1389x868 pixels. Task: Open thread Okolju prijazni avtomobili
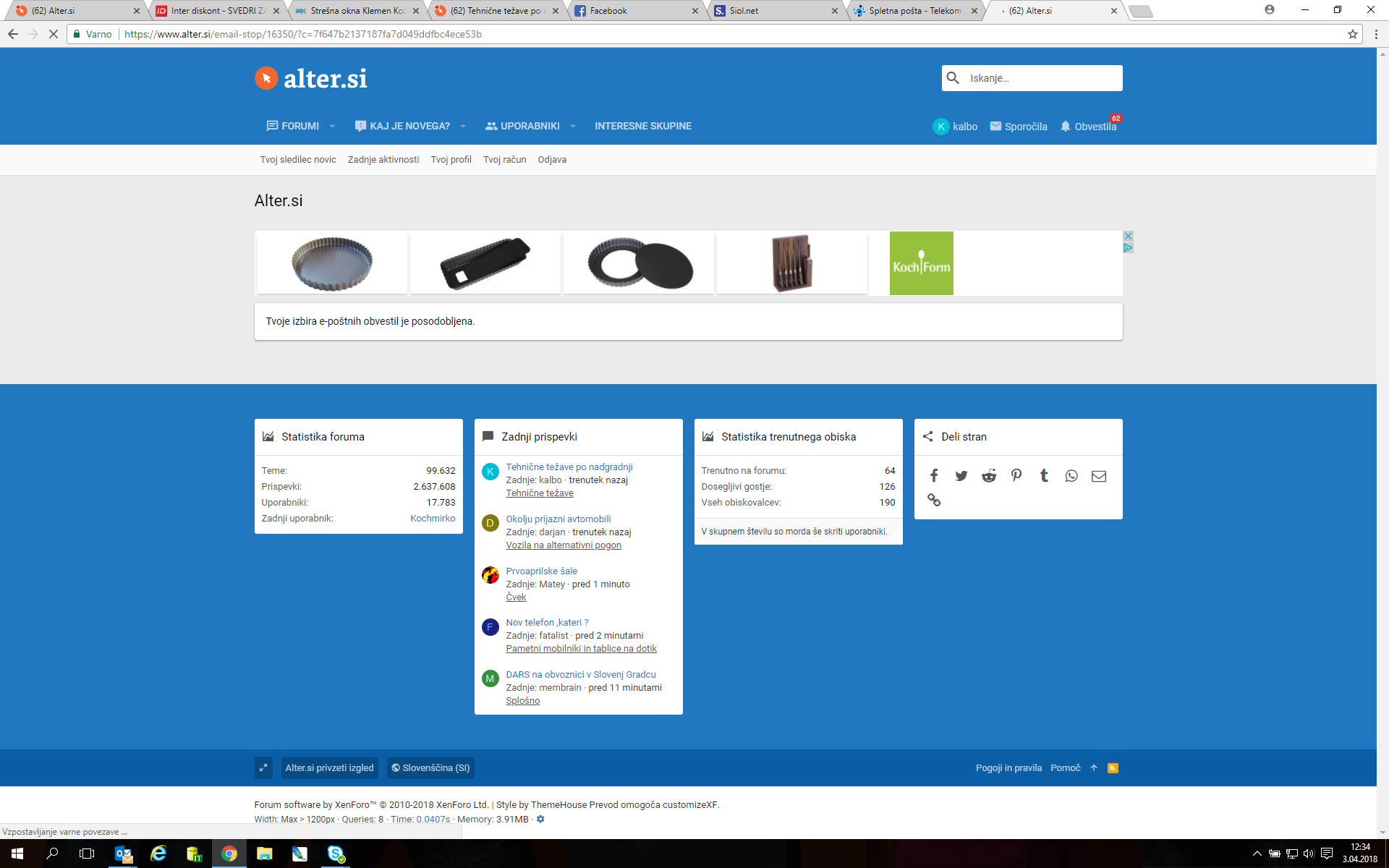[558, 519]
